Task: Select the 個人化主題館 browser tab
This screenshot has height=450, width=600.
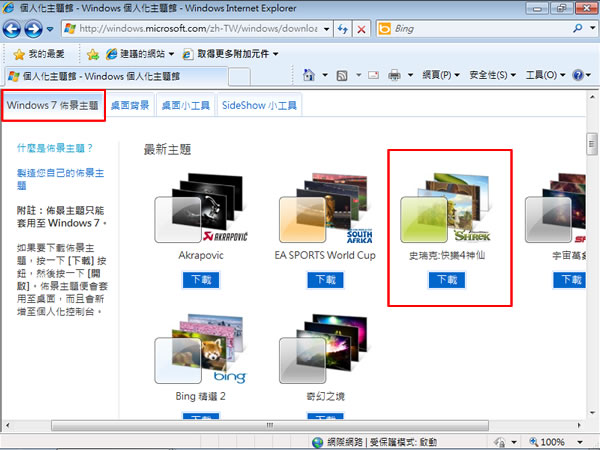Action: coord(115,76)
